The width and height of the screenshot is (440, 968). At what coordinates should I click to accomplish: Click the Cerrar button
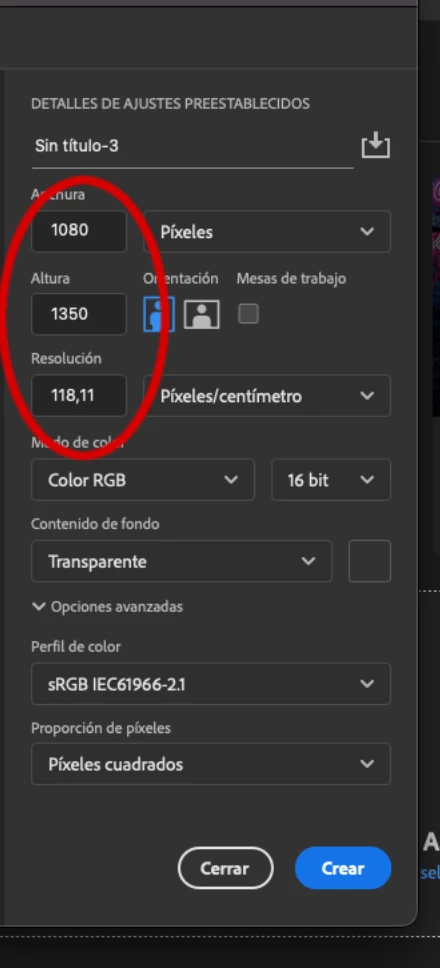click(225, 868)
